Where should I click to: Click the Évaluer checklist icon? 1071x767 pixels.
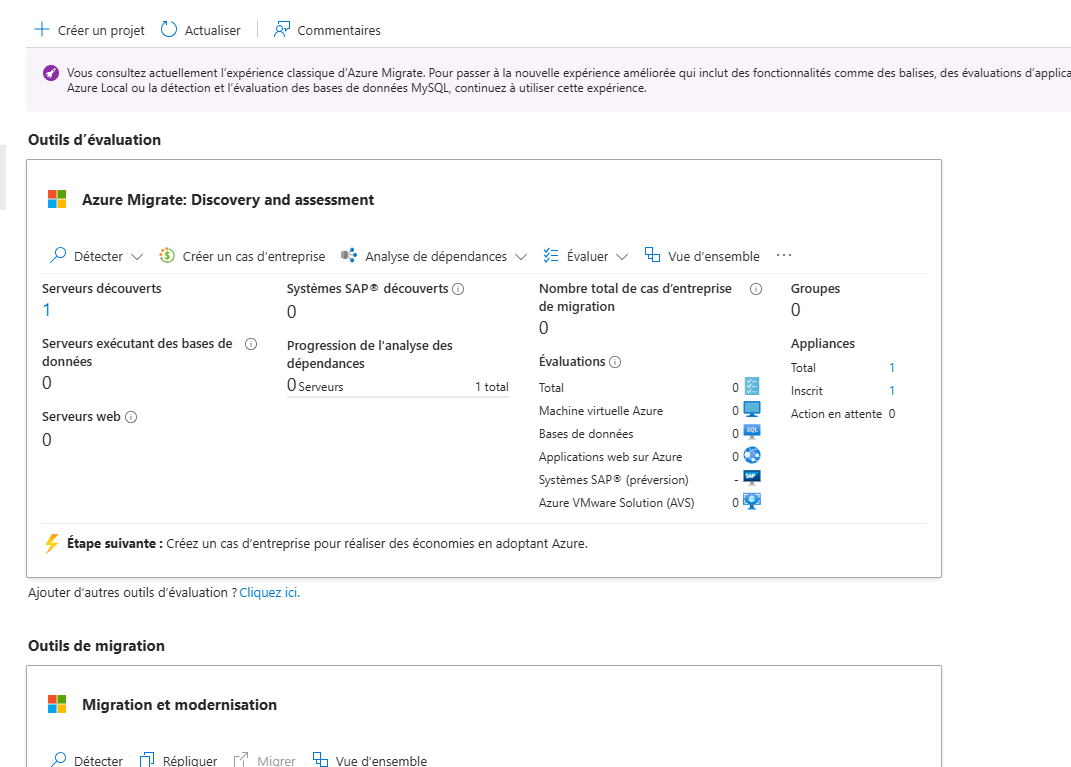point(551,255)
